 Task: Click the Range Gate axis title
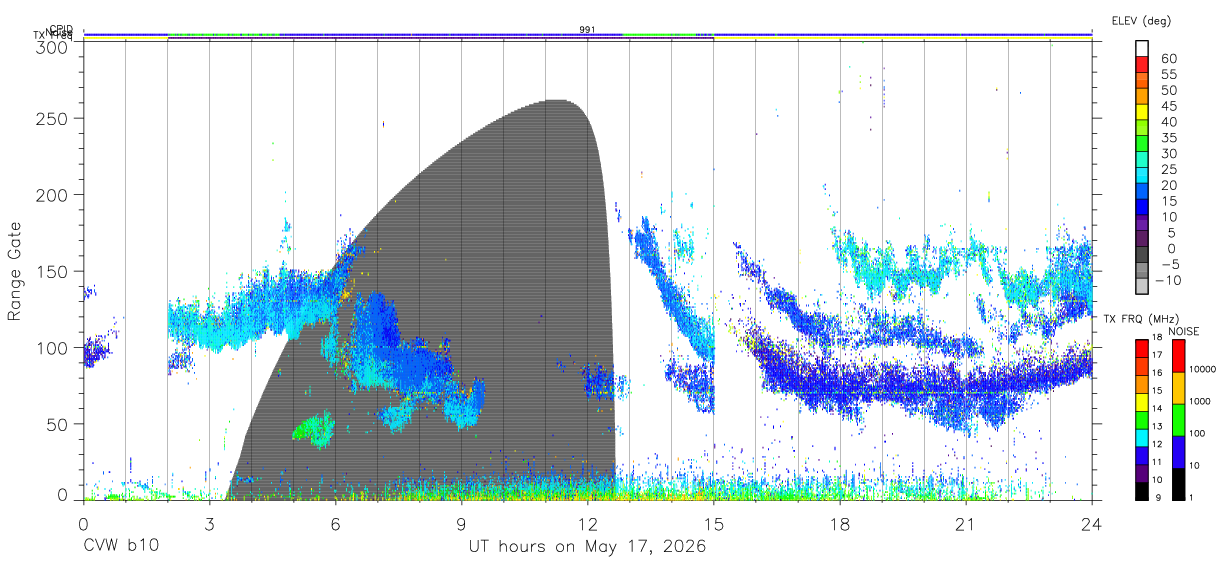coord(16,270)
